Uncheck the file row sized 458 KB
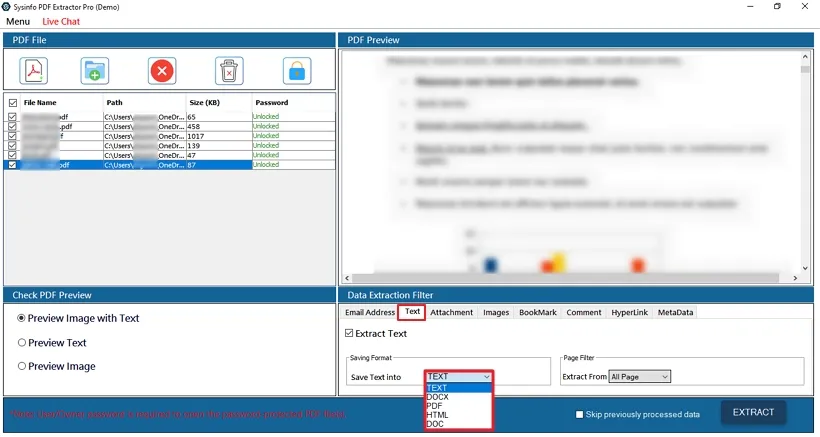820x437 pixels. coord(13,126)
